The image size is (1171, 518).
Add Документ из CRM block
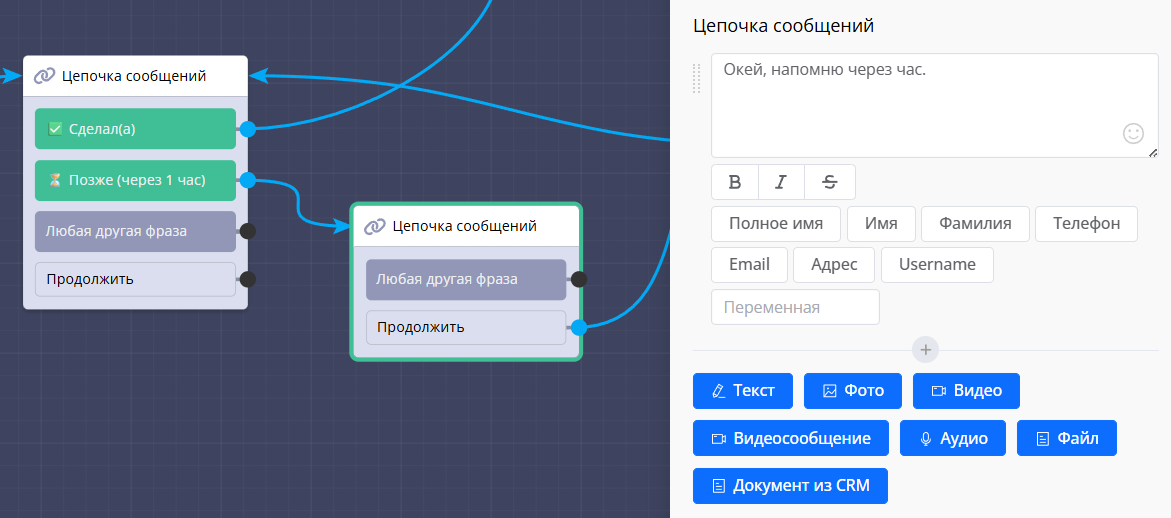pos(789,486)
